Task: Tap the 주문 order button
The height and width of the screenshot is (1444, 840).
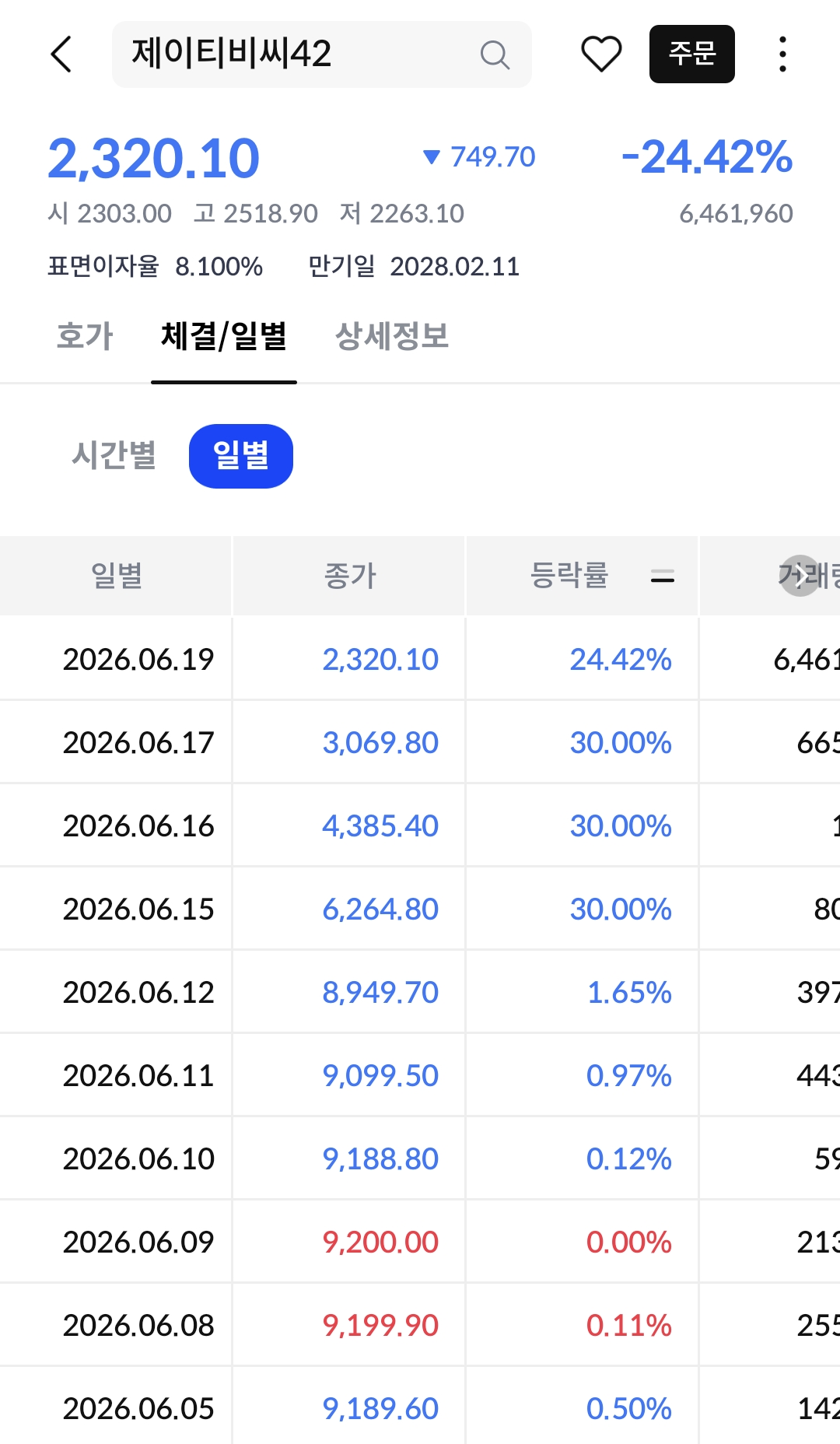Action: point(692,54)
